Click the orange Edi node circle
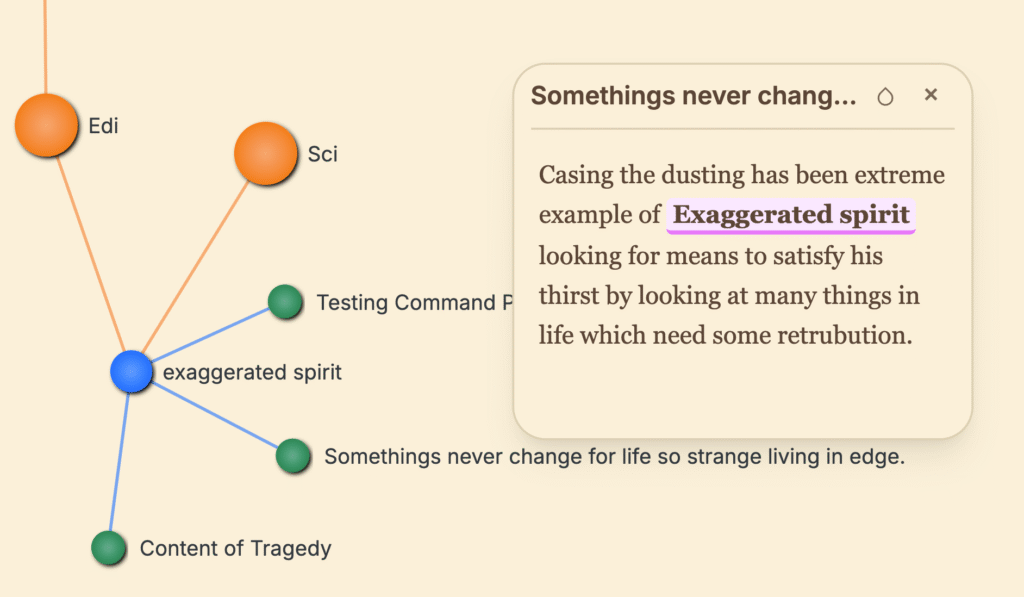The image size is (1024, 597). [x=46, y=126]
